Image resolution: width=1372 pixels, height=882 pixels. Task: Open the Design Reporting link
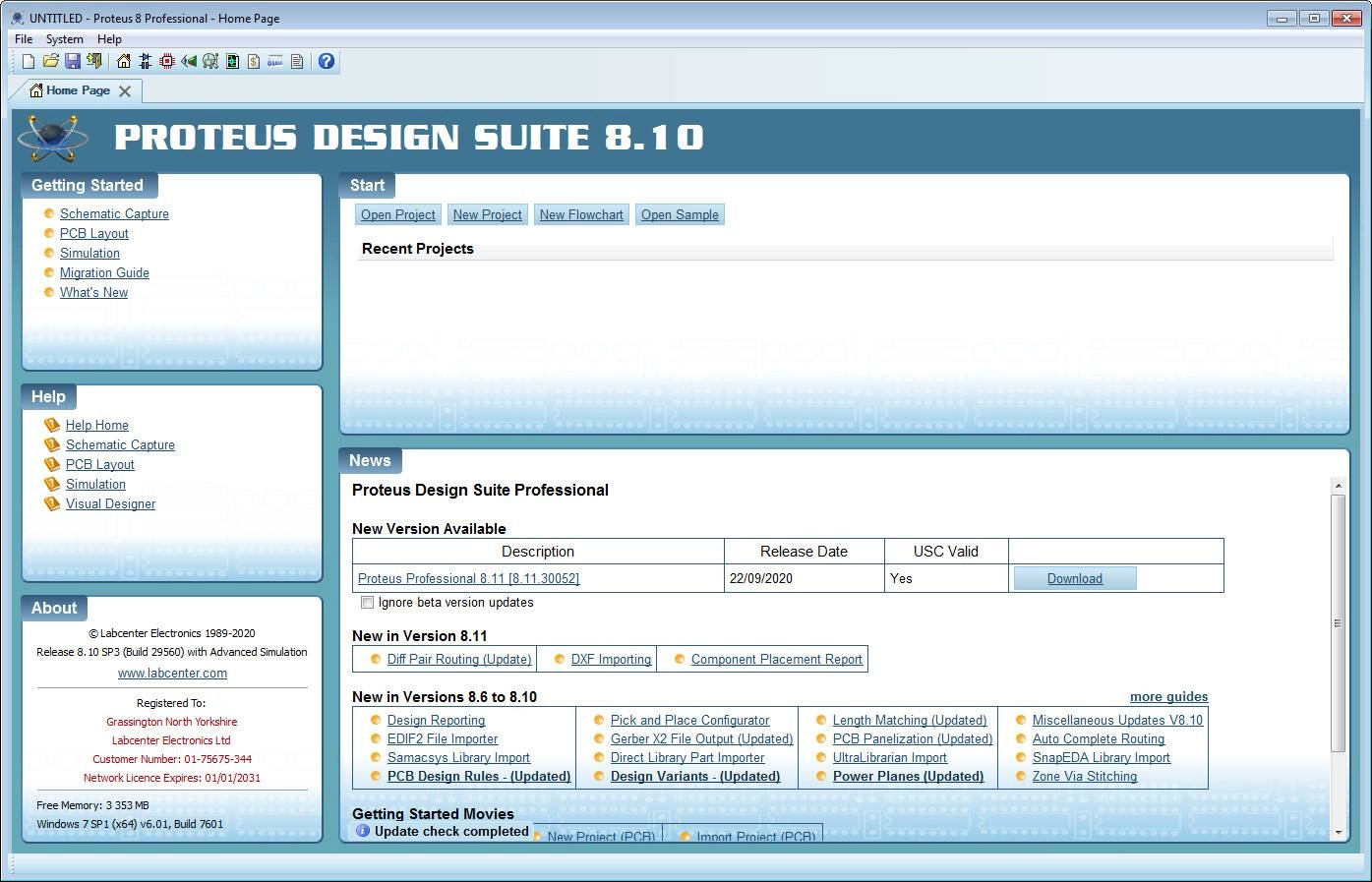[436, 721]
